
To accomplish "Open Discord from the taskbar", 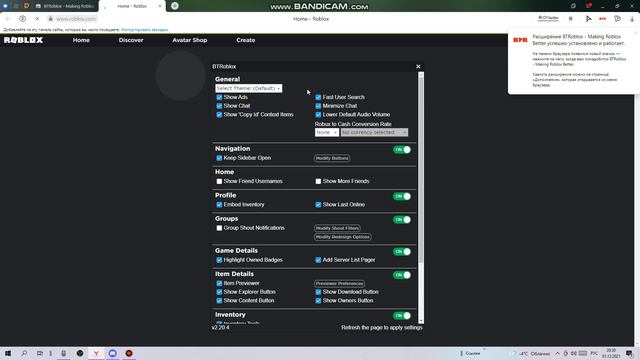I will pyautogui.click(x=113, y=353).
